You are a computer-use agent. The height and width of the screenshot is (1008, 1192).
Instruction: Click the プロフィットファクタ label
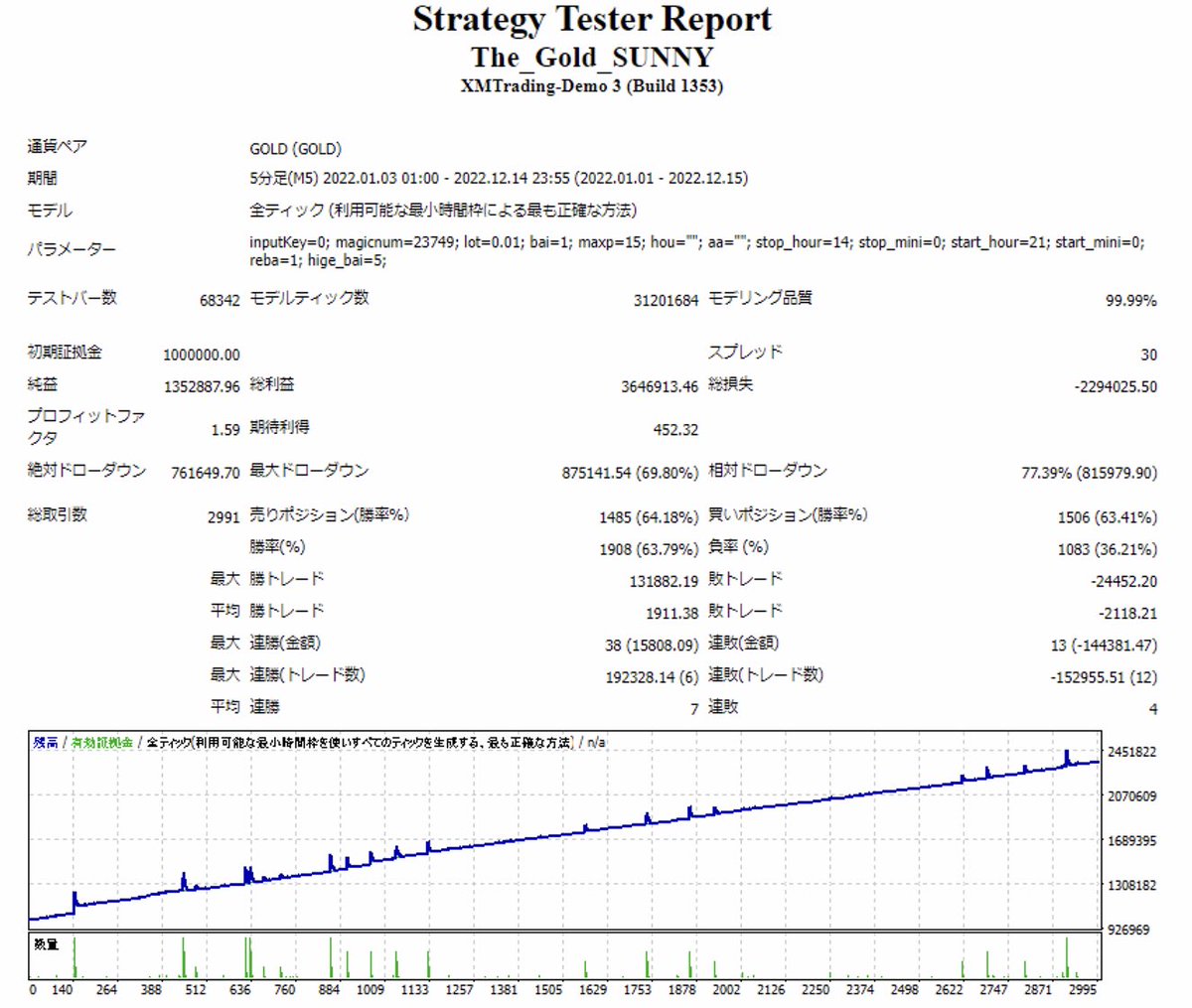point(86,427)
